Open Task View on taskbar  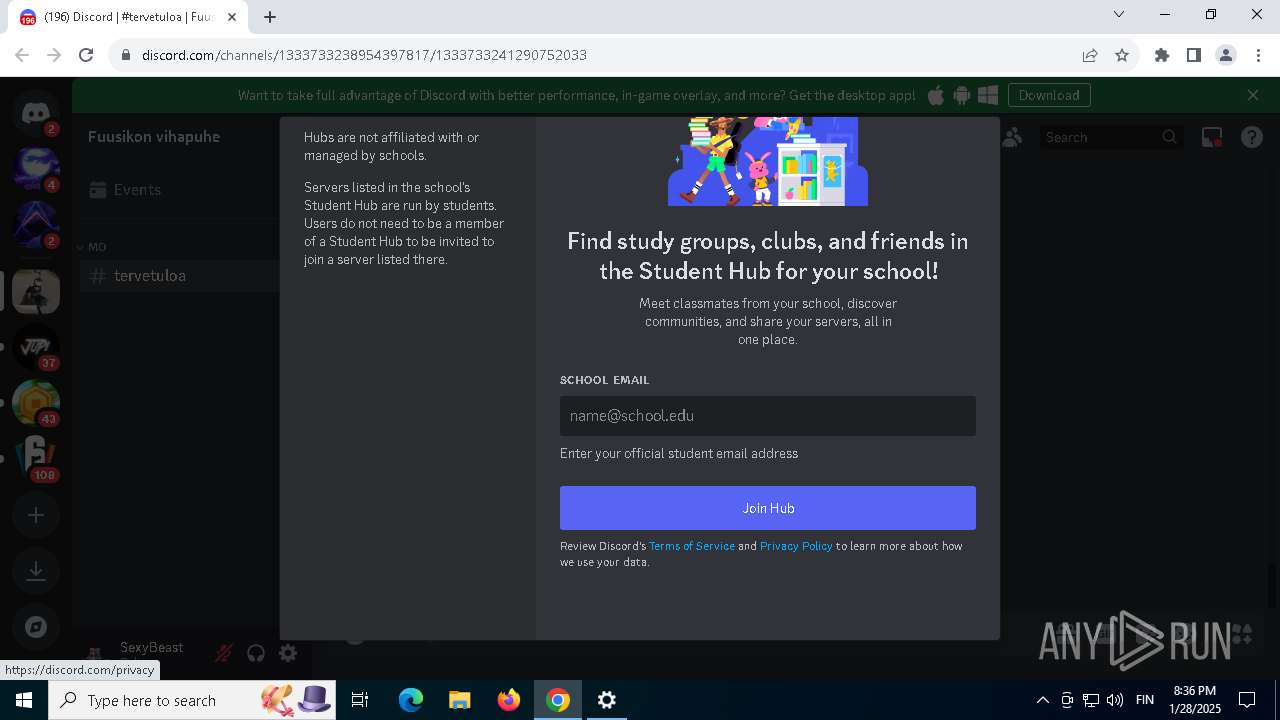tap(361, 700)
